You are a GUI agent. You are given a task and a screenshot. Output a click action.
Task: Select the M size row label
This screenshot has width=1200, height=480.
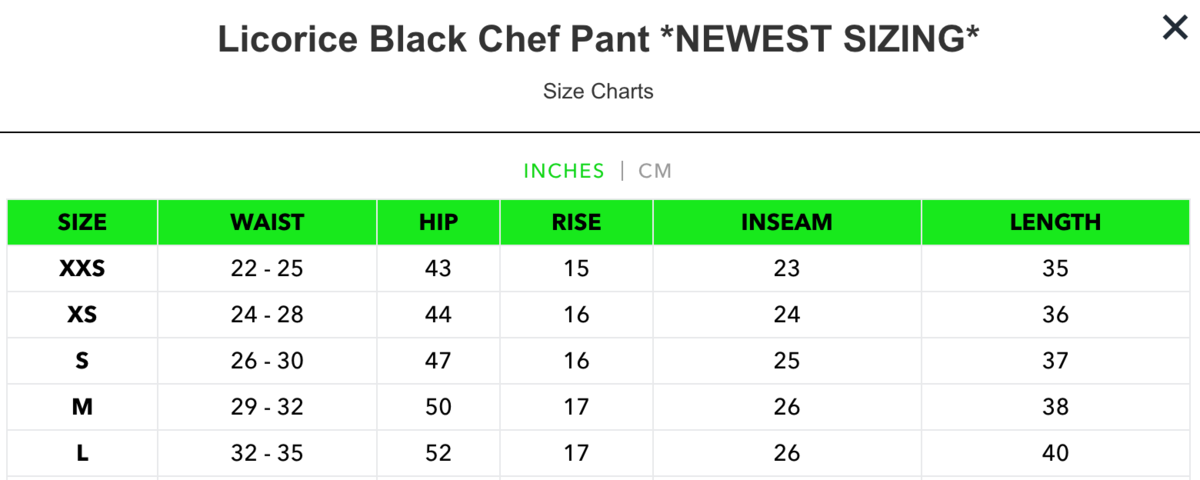tap(82, 407)
